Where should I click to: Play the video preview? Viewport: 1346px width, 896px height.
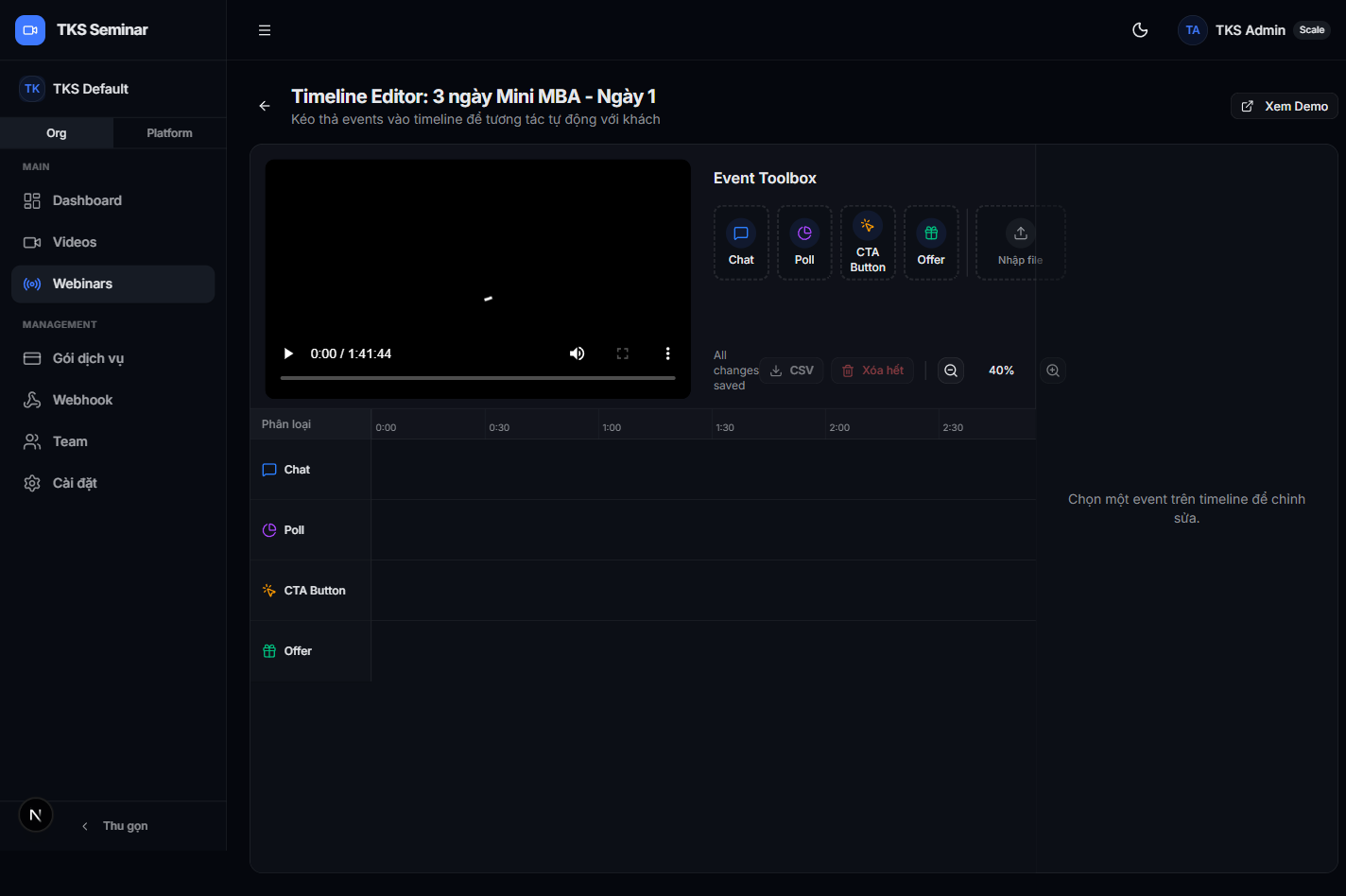[288, 353]
